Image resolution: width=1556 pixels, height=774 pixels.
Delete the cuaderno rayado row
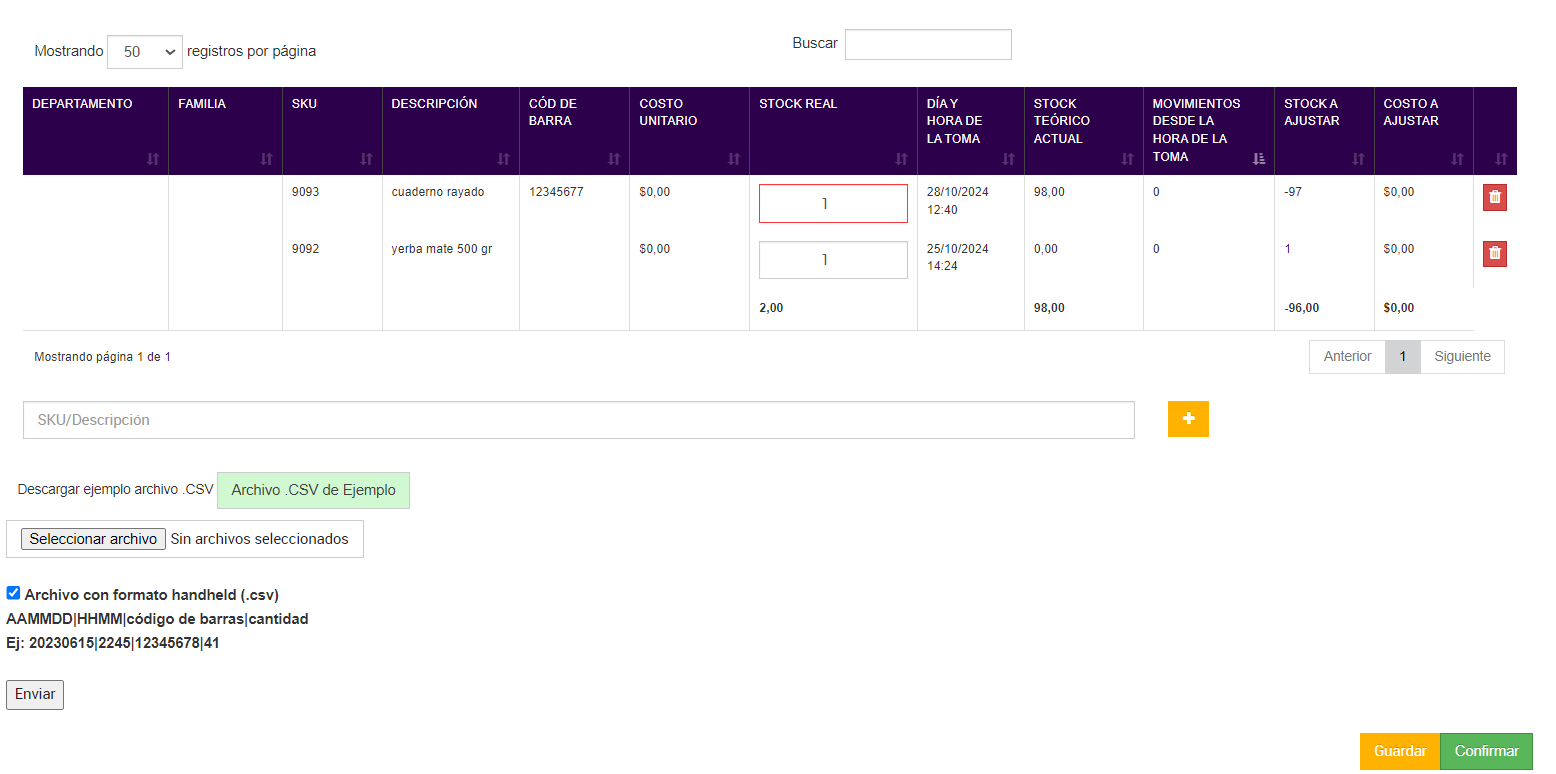coord(1494,198)
